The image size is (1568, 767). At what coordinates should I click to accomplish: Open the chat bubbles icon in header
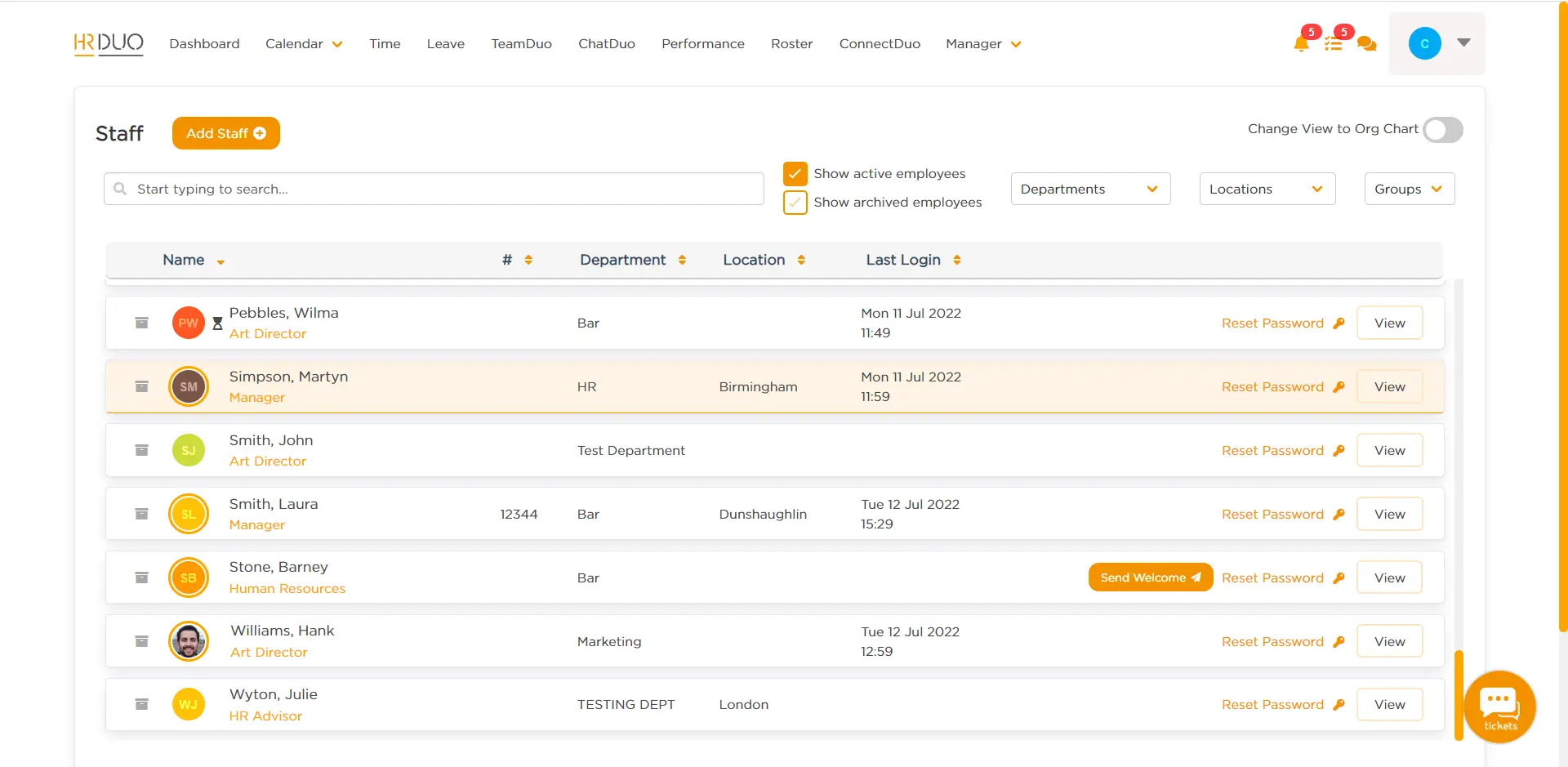tap(1366, 44)
